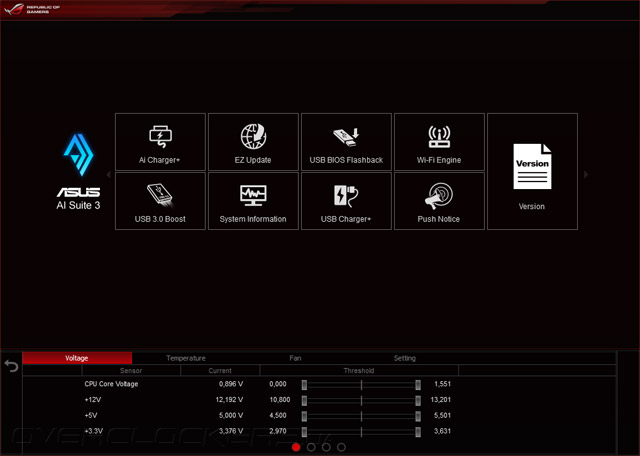This screenshot has height=456, width=640.
Task: Click current value 0,896 V
Action: coord(231,384)
